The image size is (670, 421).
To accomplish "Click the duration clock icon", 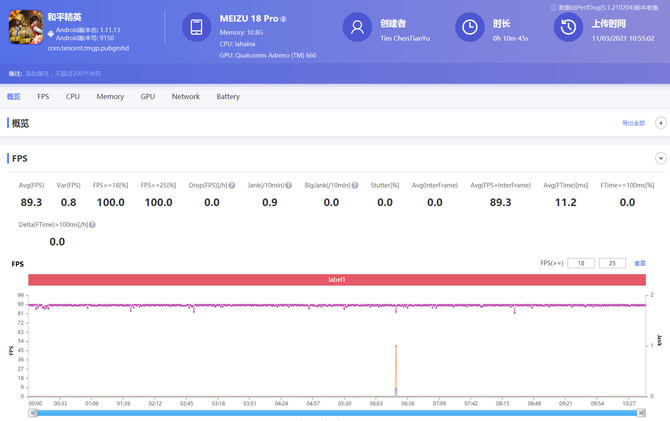I will point(470,27).
